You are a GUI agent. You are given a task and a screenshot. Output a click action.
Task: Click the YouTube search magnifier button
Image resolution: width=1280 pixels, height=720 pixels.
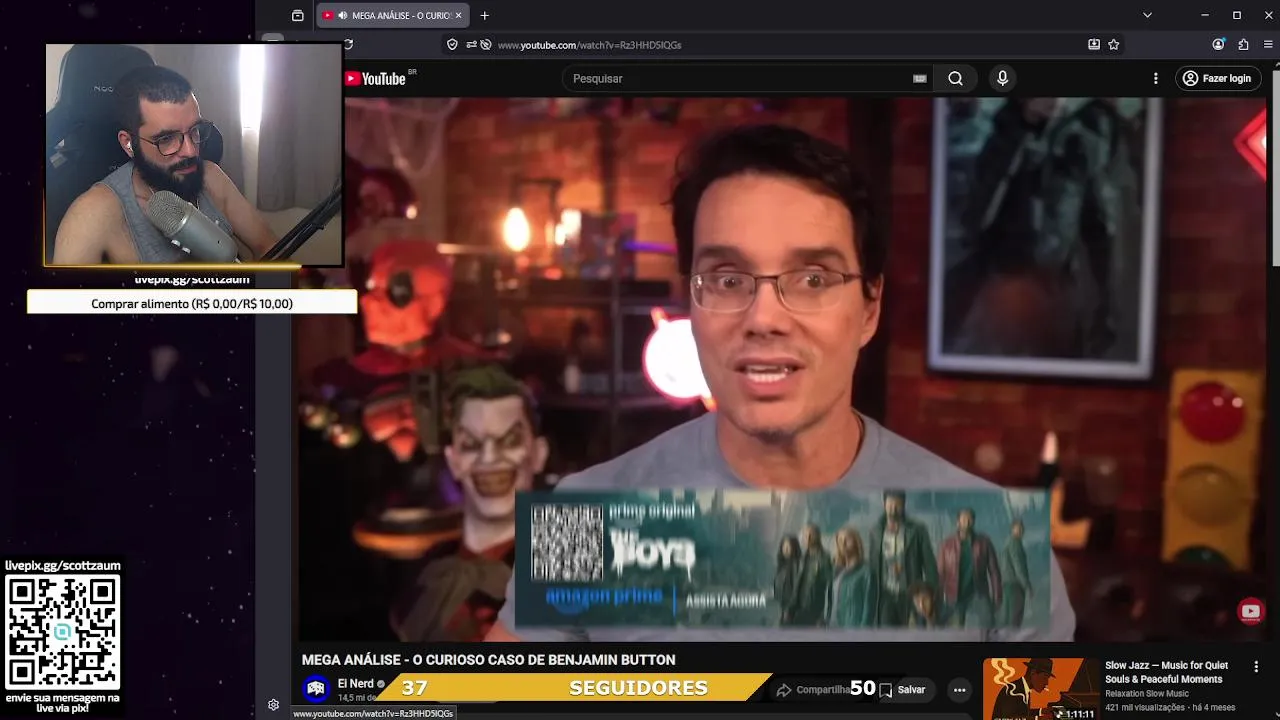[x=956, y=78]
